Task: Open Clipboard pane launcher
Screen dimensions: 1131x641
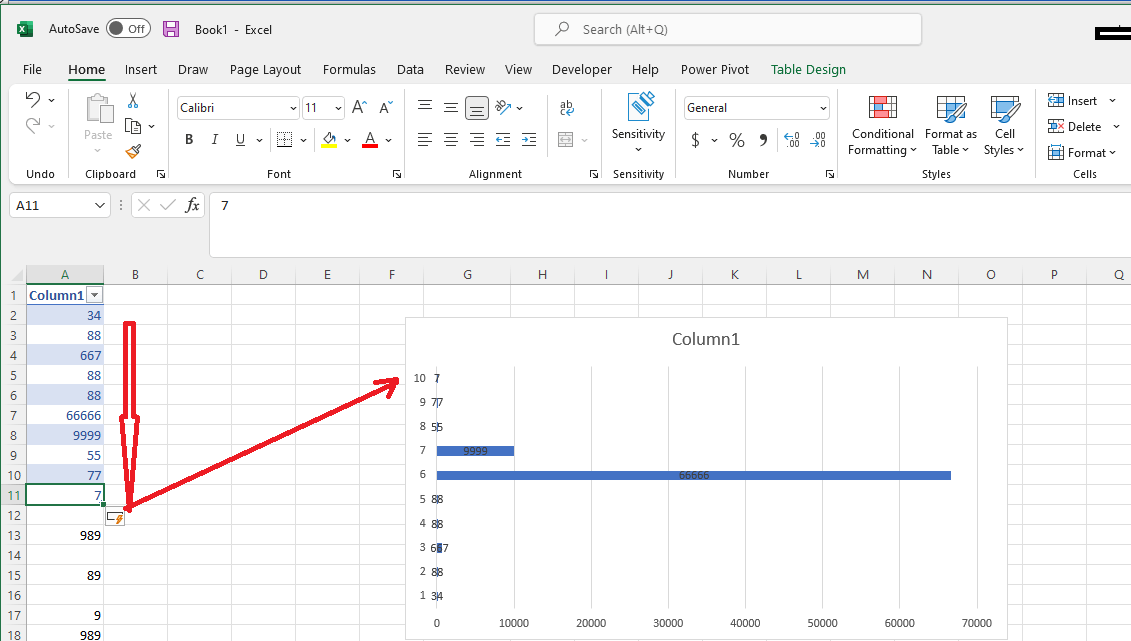Action: (x=161, y=174)
